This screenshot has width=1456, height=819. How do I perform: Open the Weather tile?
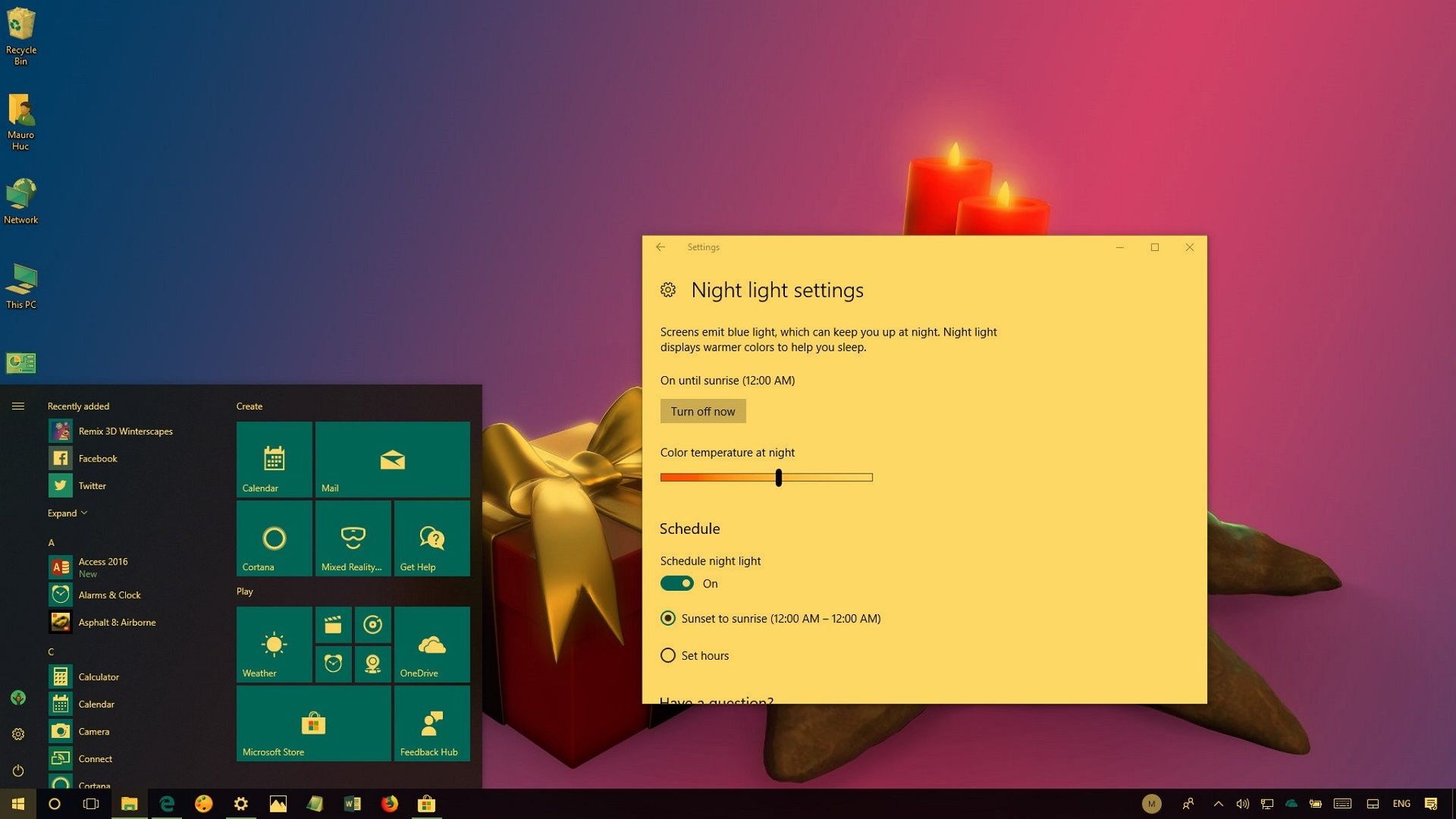click(275, 645)
